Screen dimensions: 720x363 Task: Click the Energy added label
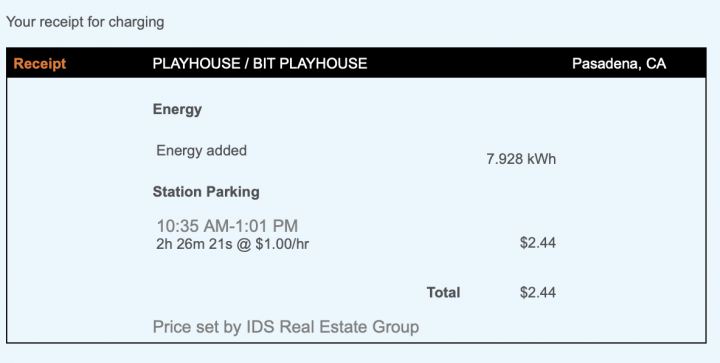[x=202, y=151]
